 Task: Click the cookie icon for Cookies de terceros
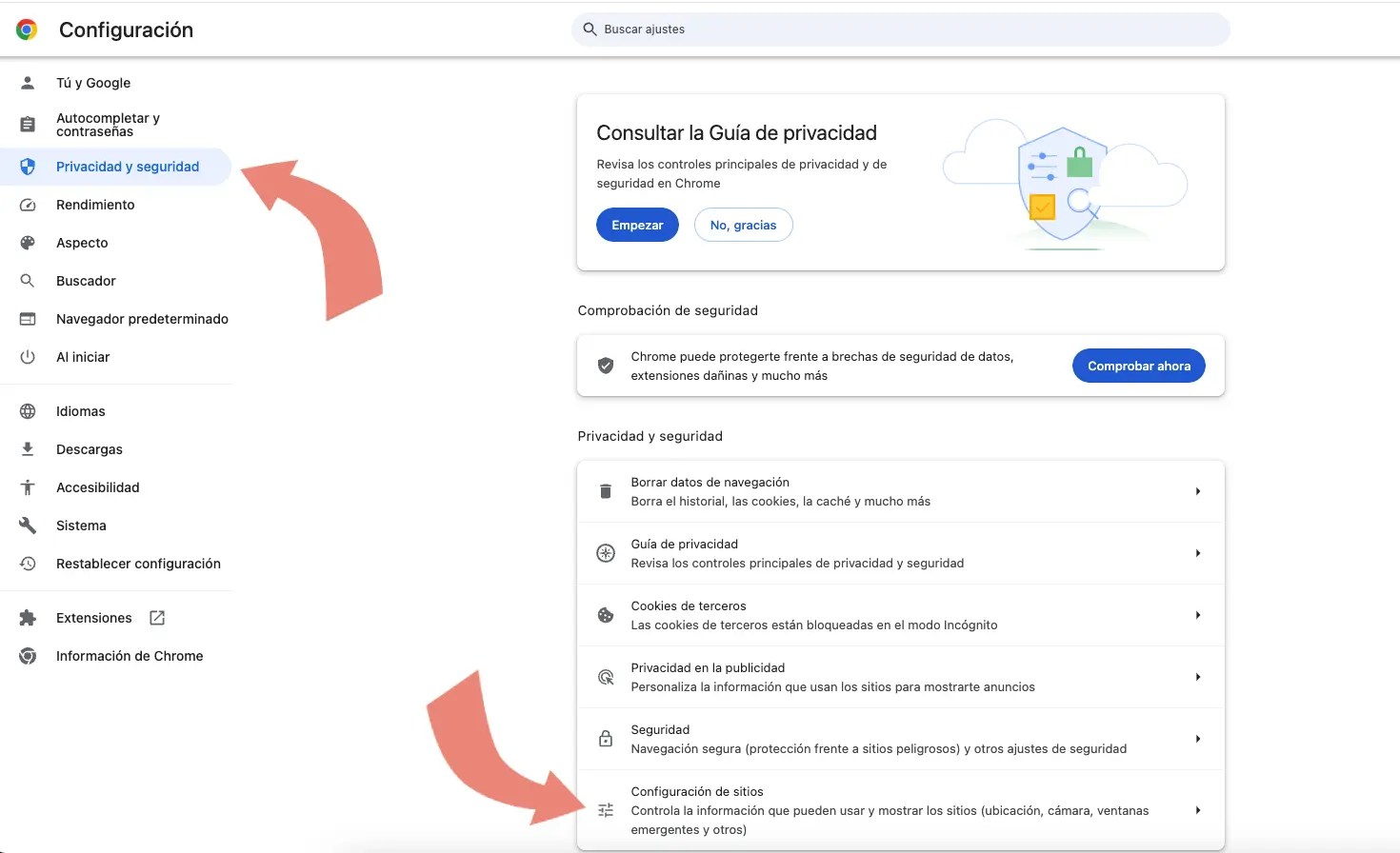[606, 615]
